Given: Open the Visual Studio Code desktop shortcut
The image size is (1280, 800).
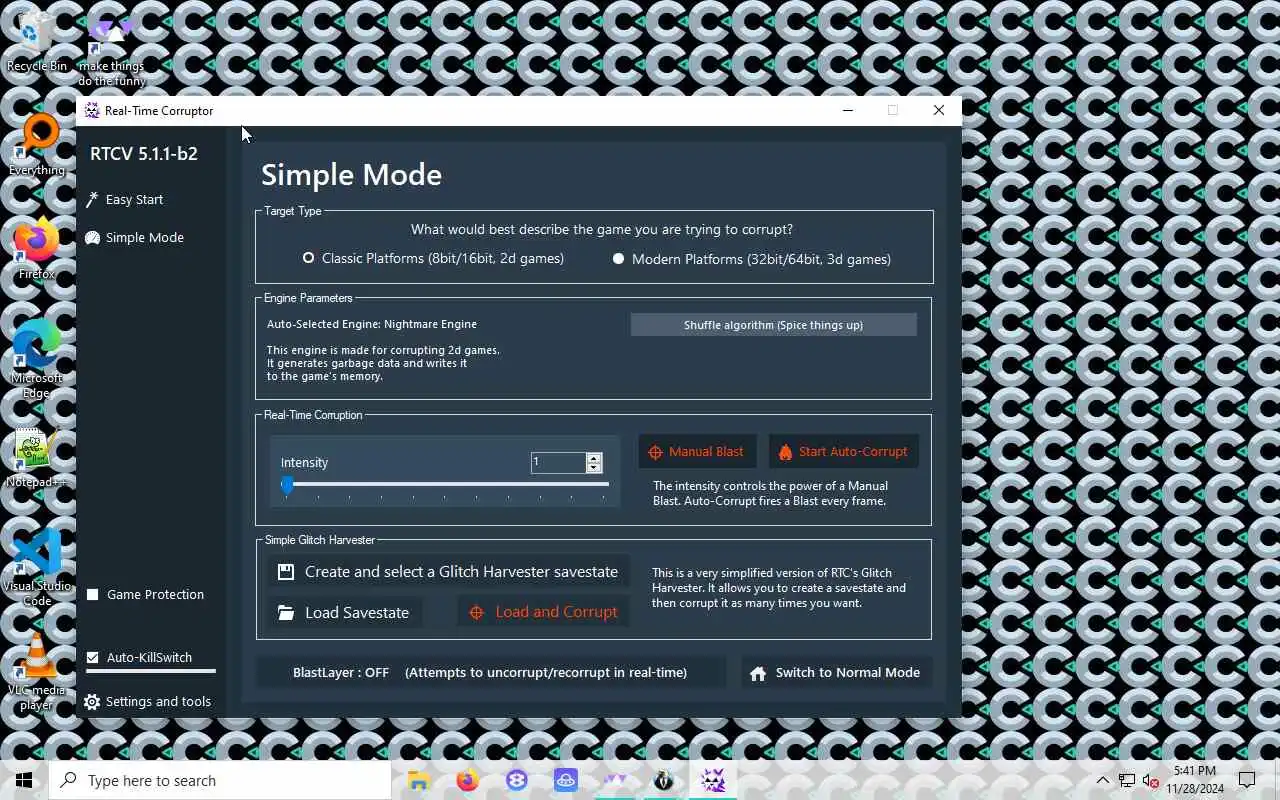Looking at the screenshot, I should [36, 567].
